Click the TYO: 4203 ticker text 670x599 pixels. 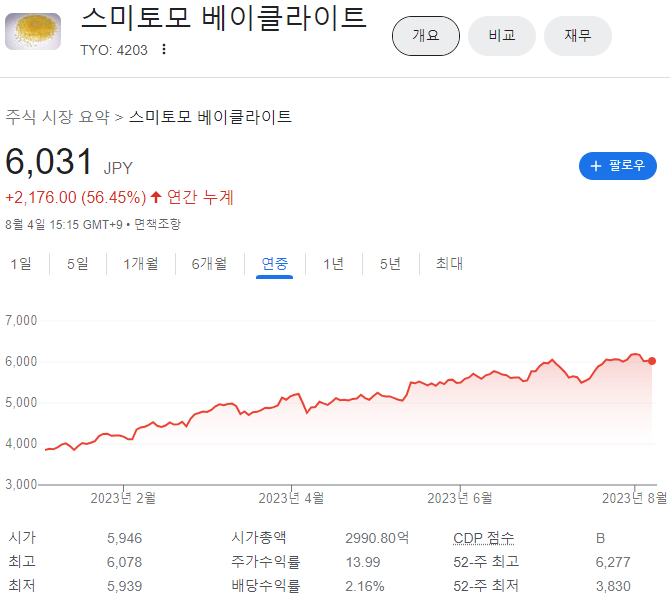pos(114,50)
